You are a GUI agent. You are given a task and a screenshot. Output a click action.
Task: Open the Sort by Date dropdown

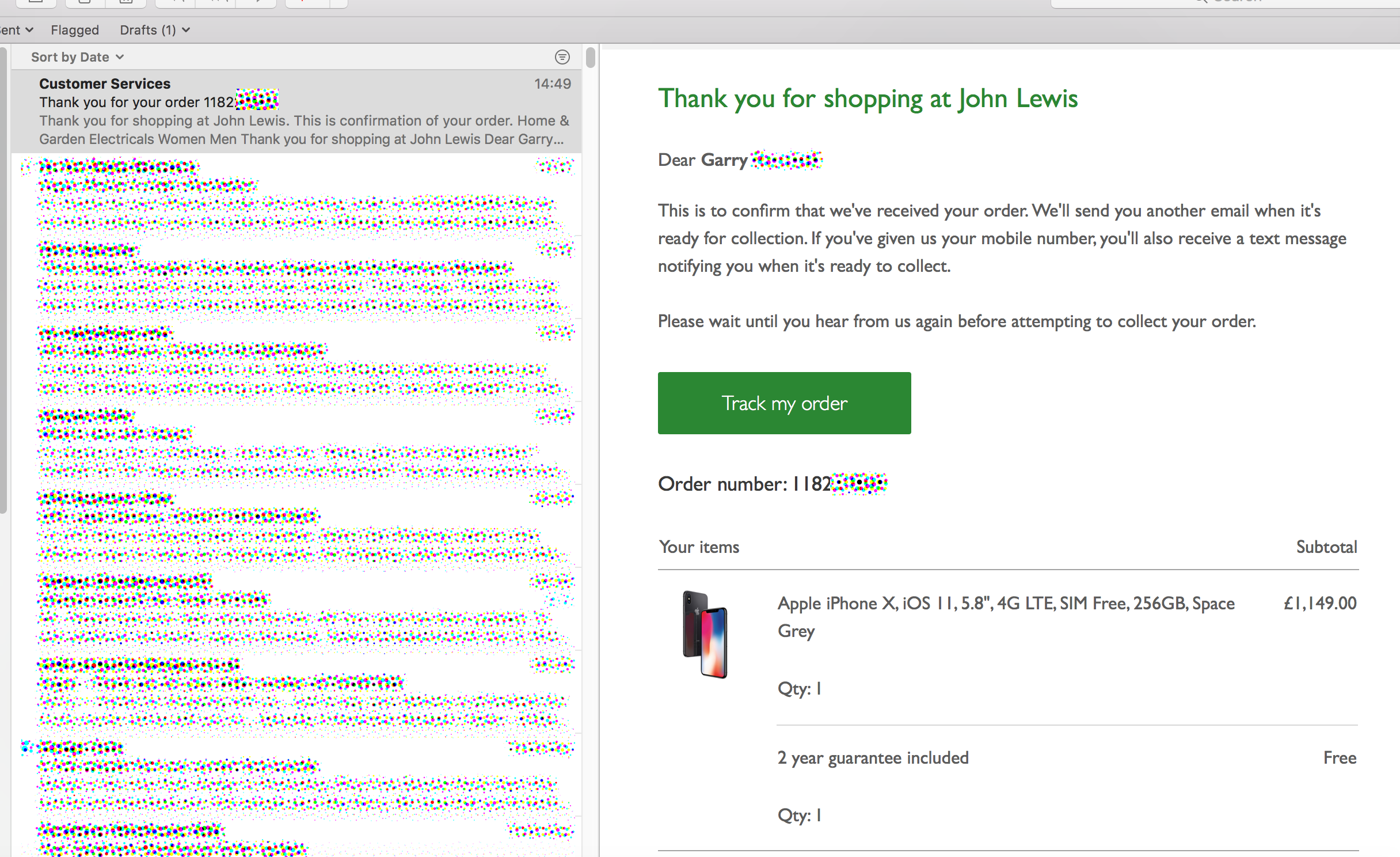pyautogui.click(x=77, y=57)
